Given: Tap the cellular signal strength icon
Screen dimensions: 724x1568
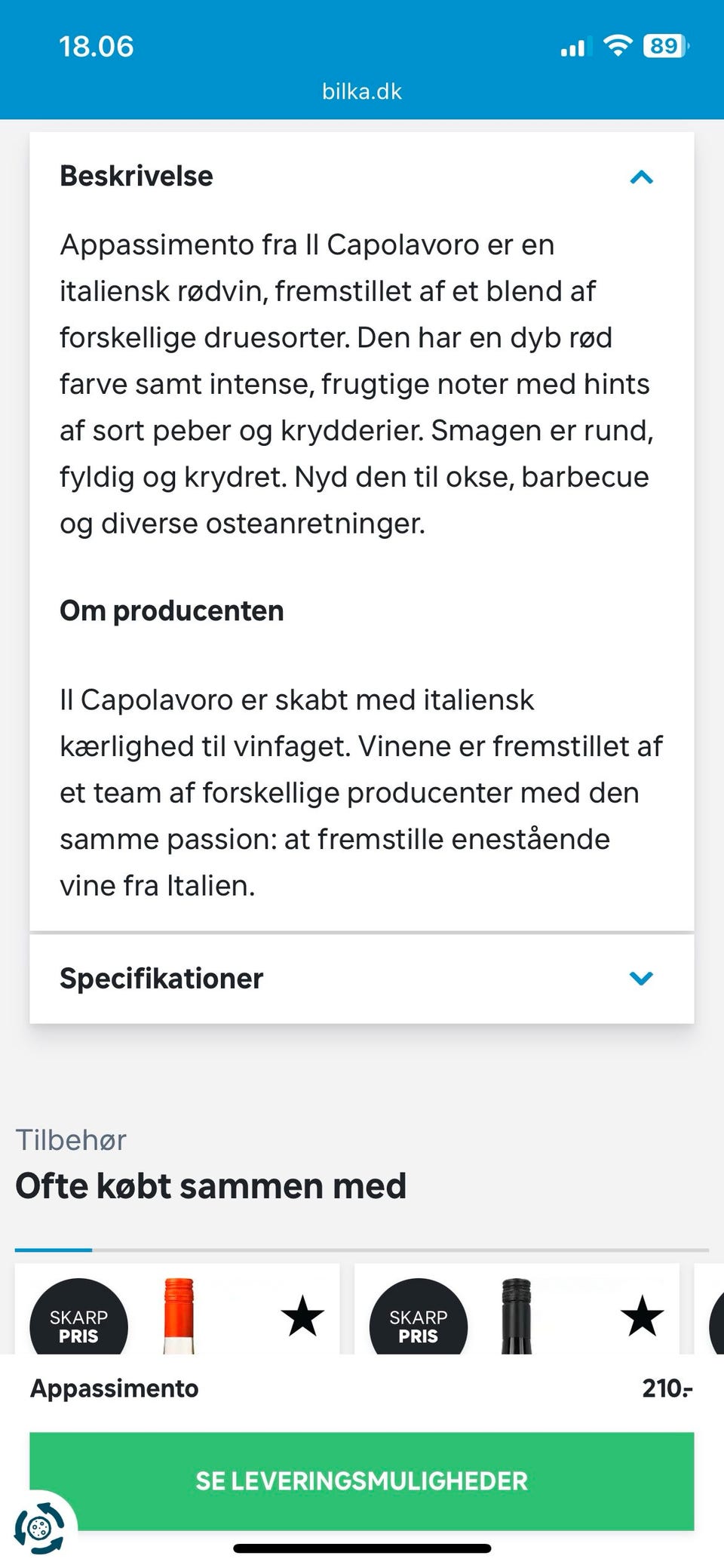Looking at the screenshot, I should pyautogui.click(x=572, y=48).
